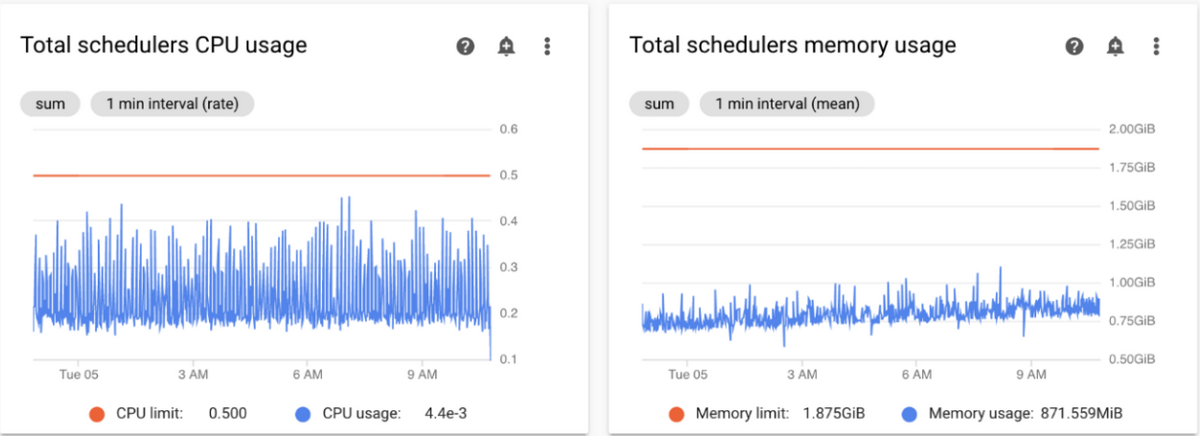Open more options menu on memory usage chart
1200x436 pixels.
[1156, 46]
